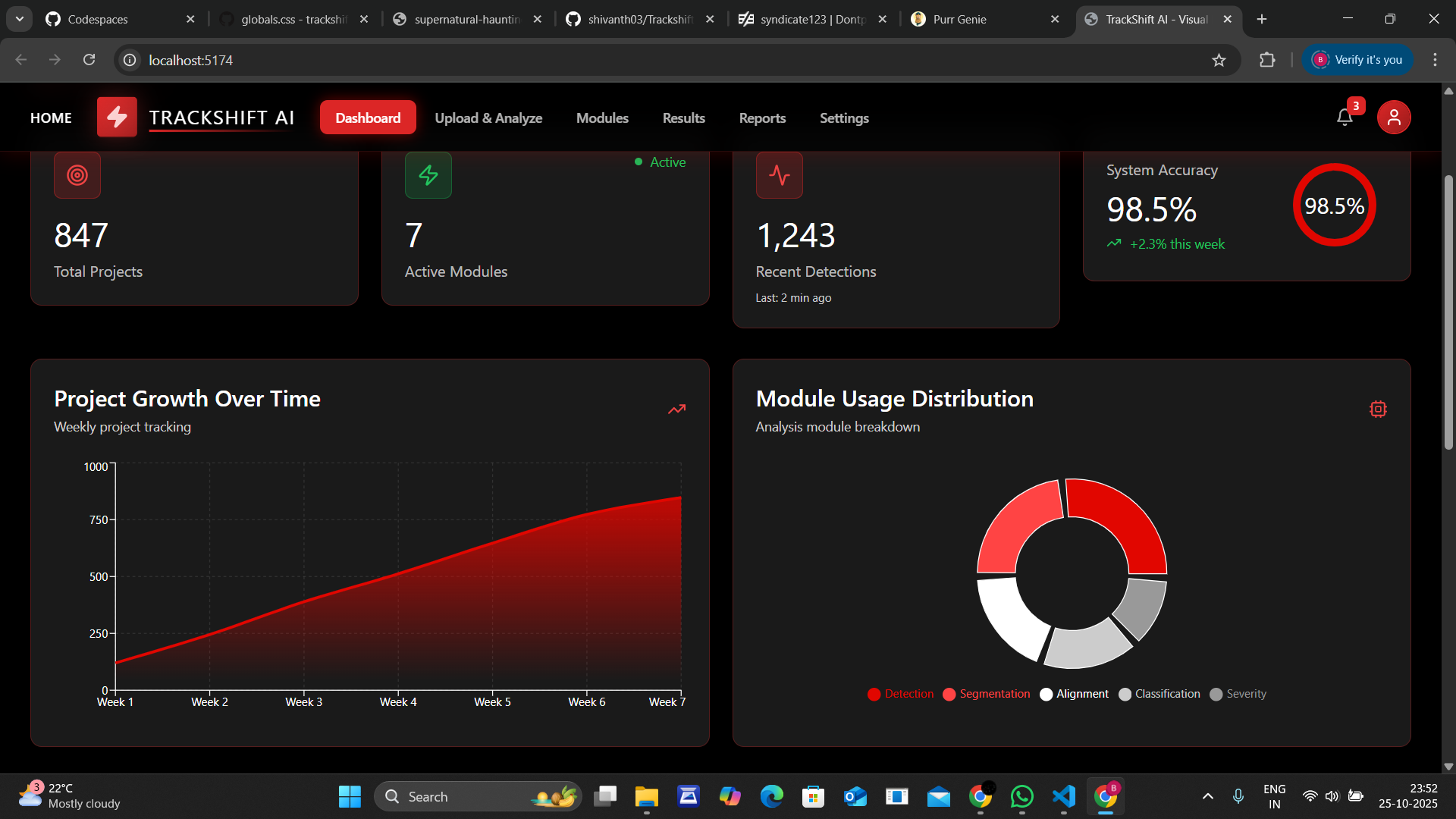
Task: Open the browser extensions icon
Action: tap(1267, 60)
